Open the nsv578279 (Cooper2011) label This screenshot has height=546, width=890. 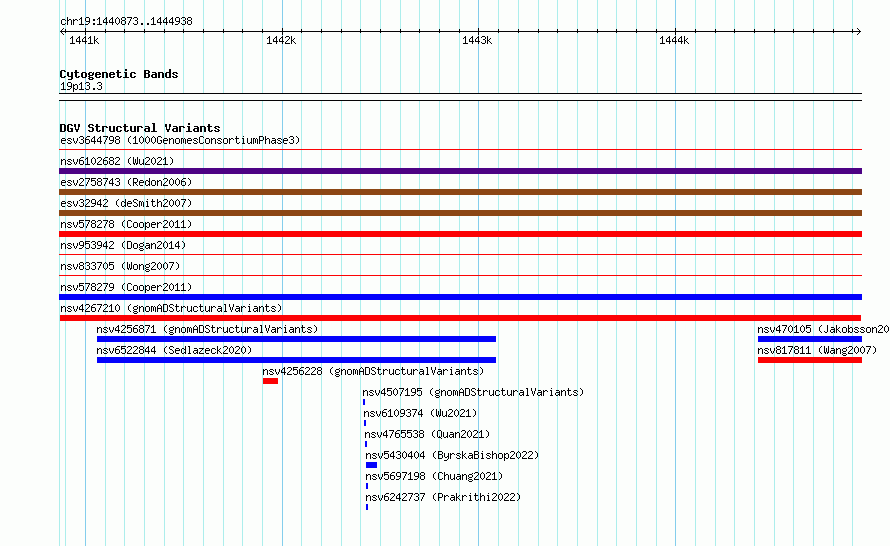click(x=126, y=287)
